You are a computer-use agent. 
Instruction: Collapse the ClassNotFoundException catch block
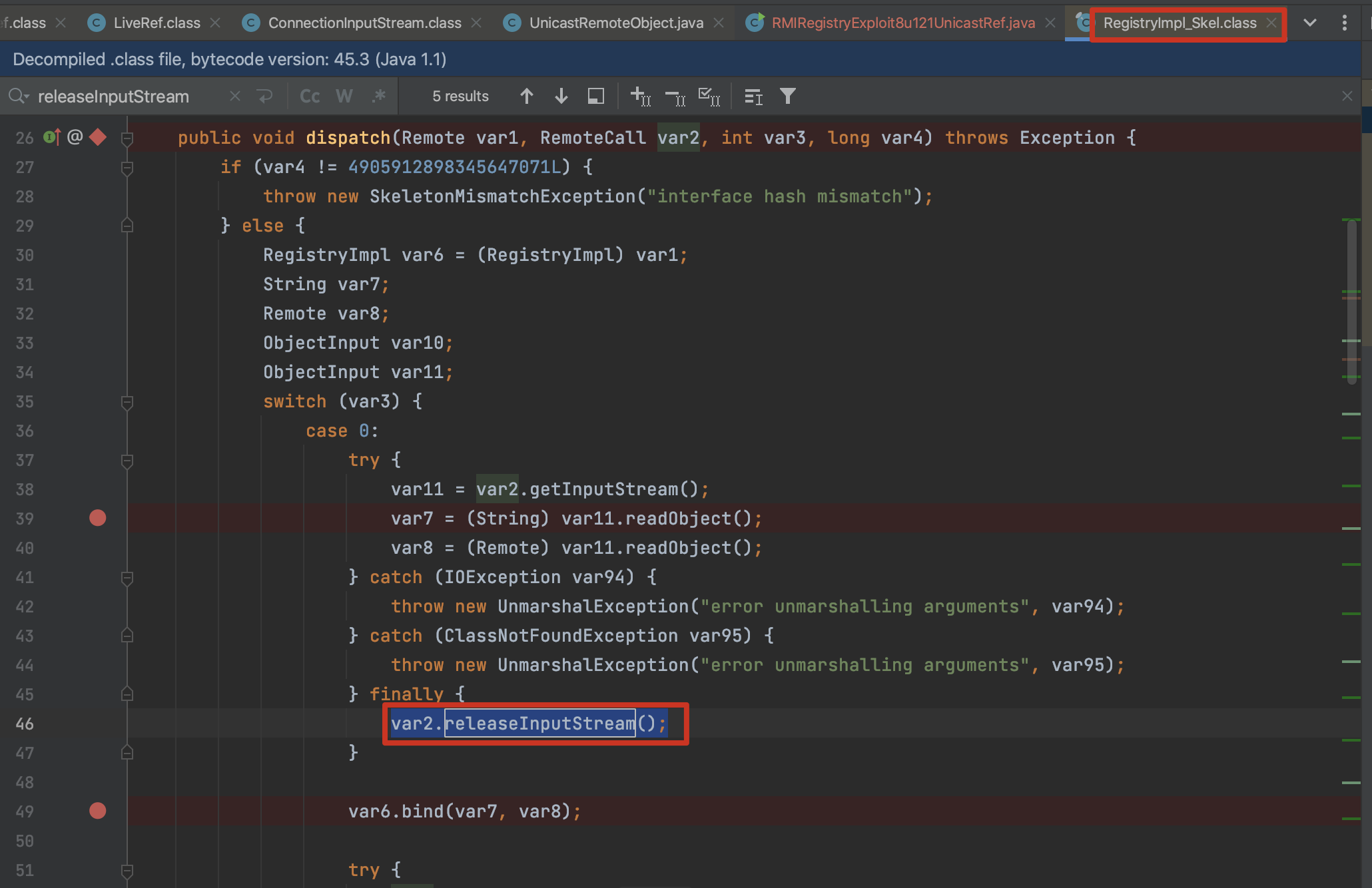coord(127,636)
